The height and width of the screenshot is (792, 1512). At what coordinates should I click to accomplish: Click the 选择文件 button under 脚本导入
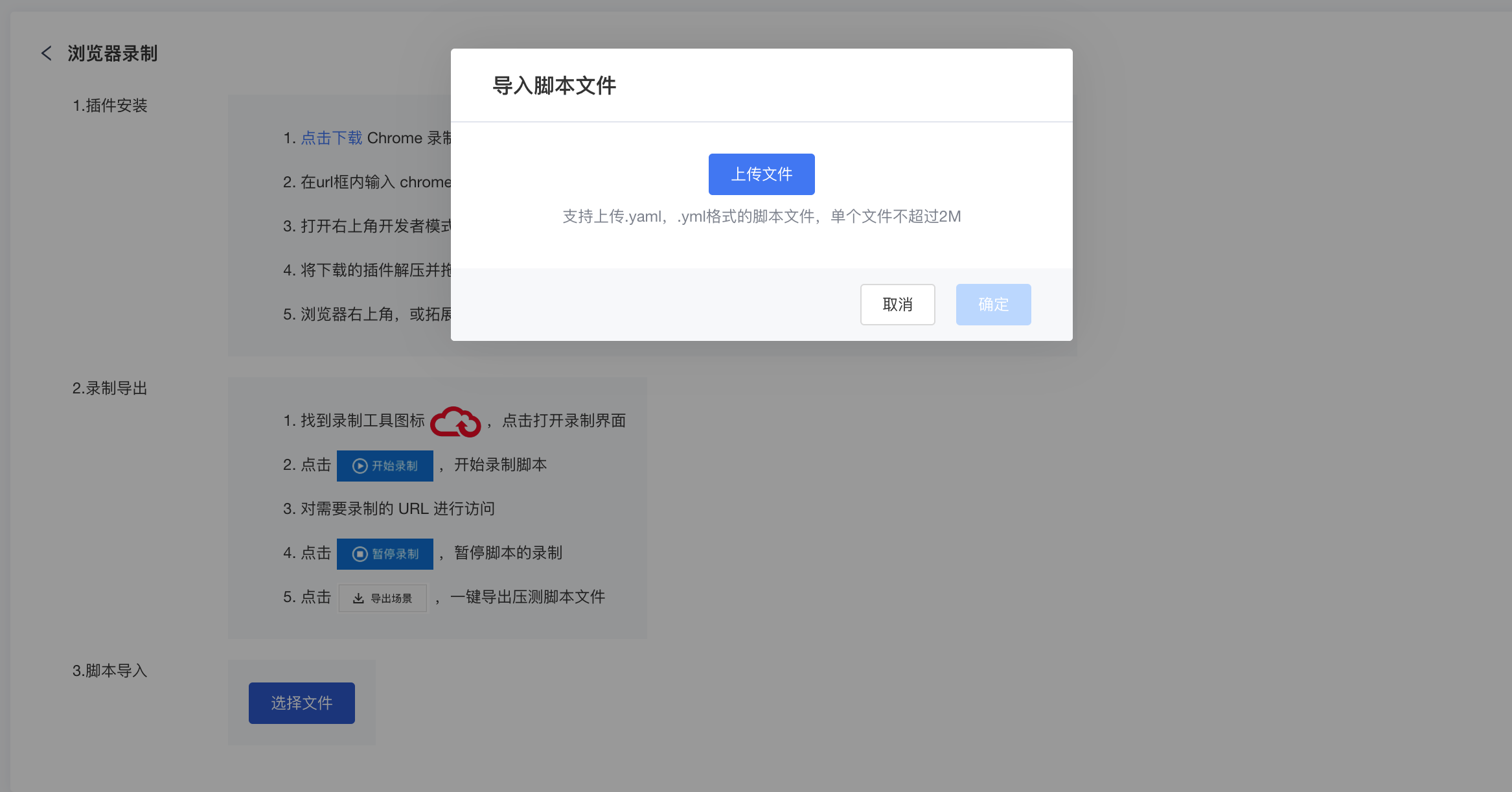[x=302, y=703]
